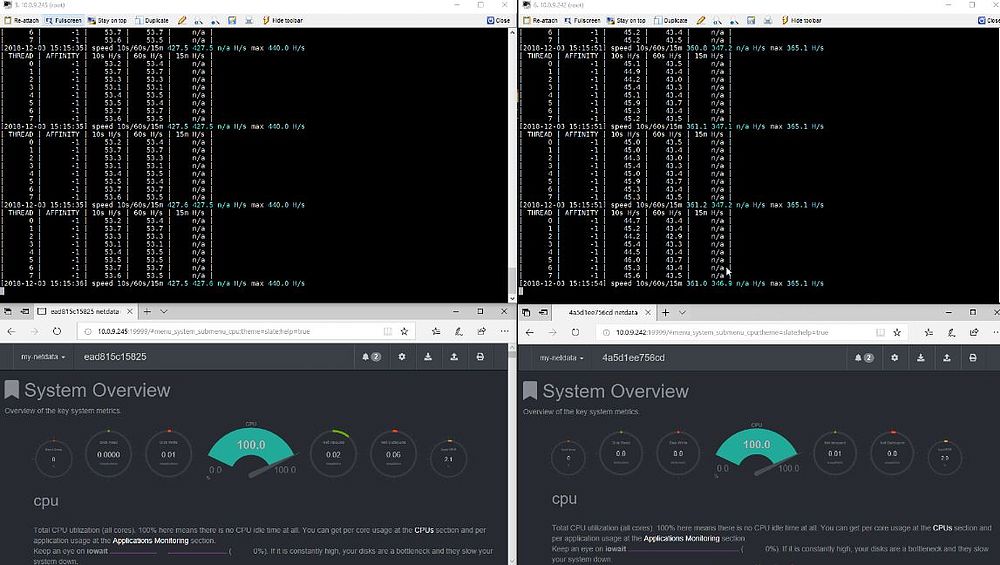Screen dimensions: 1000x565
Task: Select the ead815c15825 netdata browser tab
Action: (75, 311)
